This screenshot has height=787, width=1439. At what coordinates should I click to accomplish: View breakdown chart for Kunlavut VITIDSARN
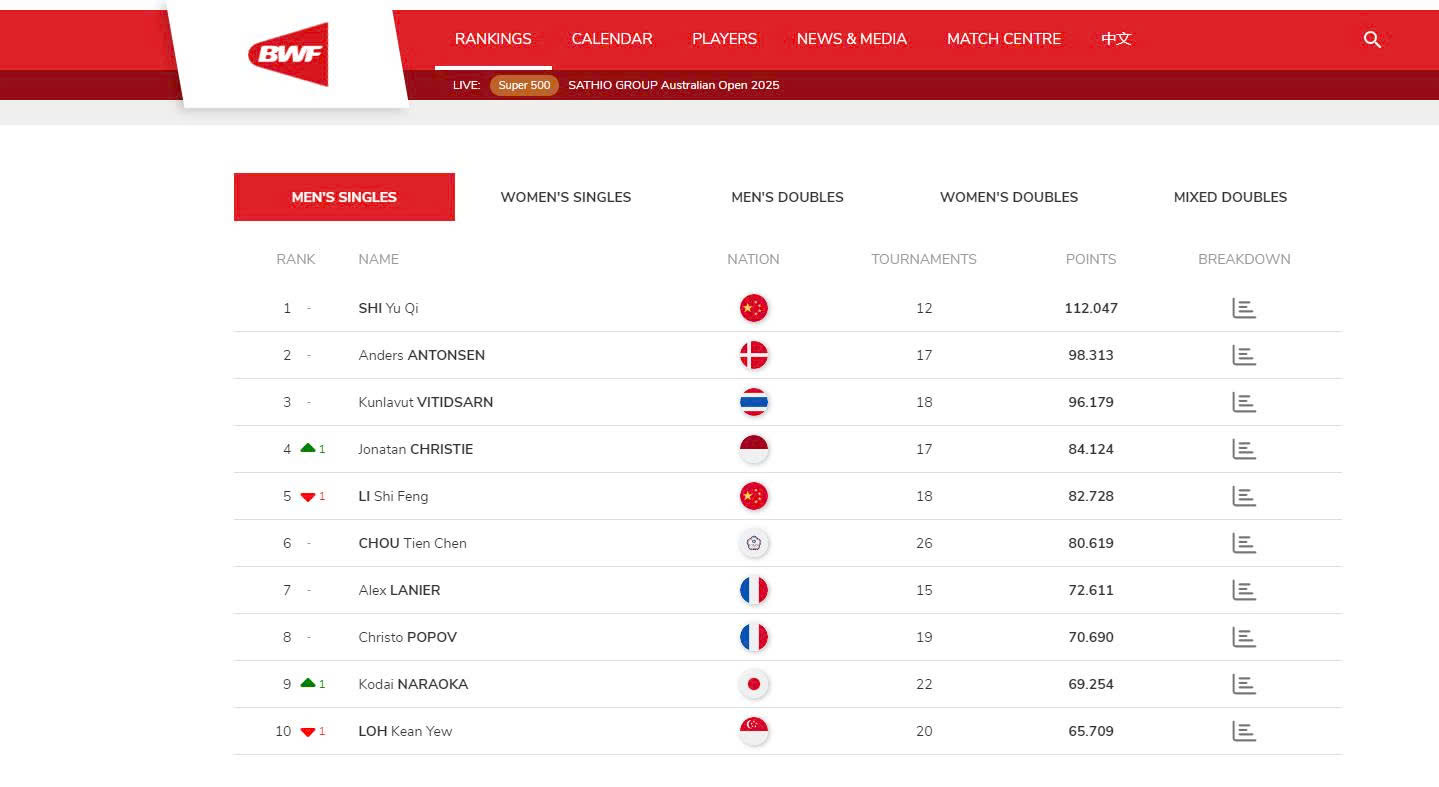point(1243,402)
